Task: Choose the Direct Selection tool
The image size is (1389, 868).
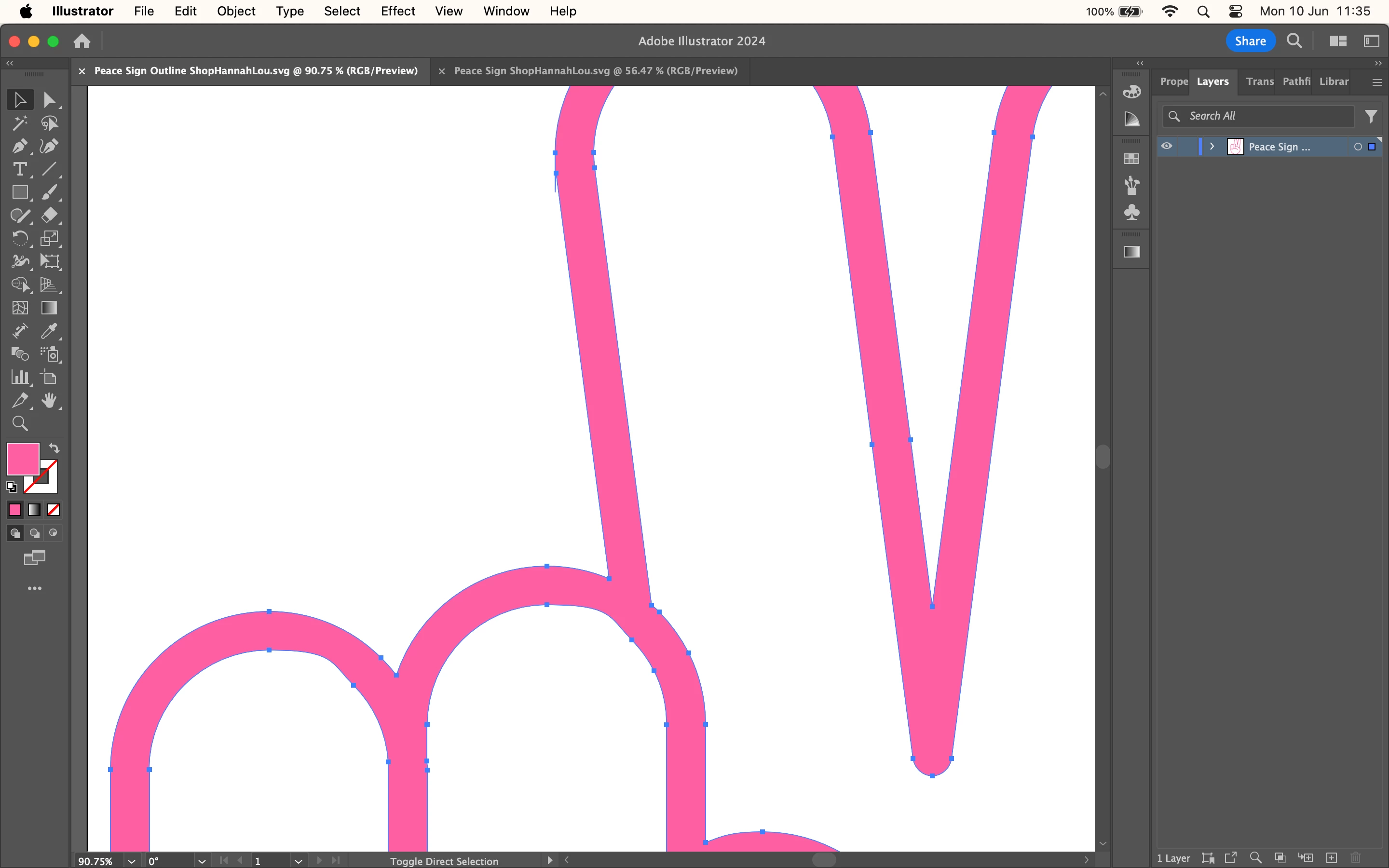Action: 49,100
